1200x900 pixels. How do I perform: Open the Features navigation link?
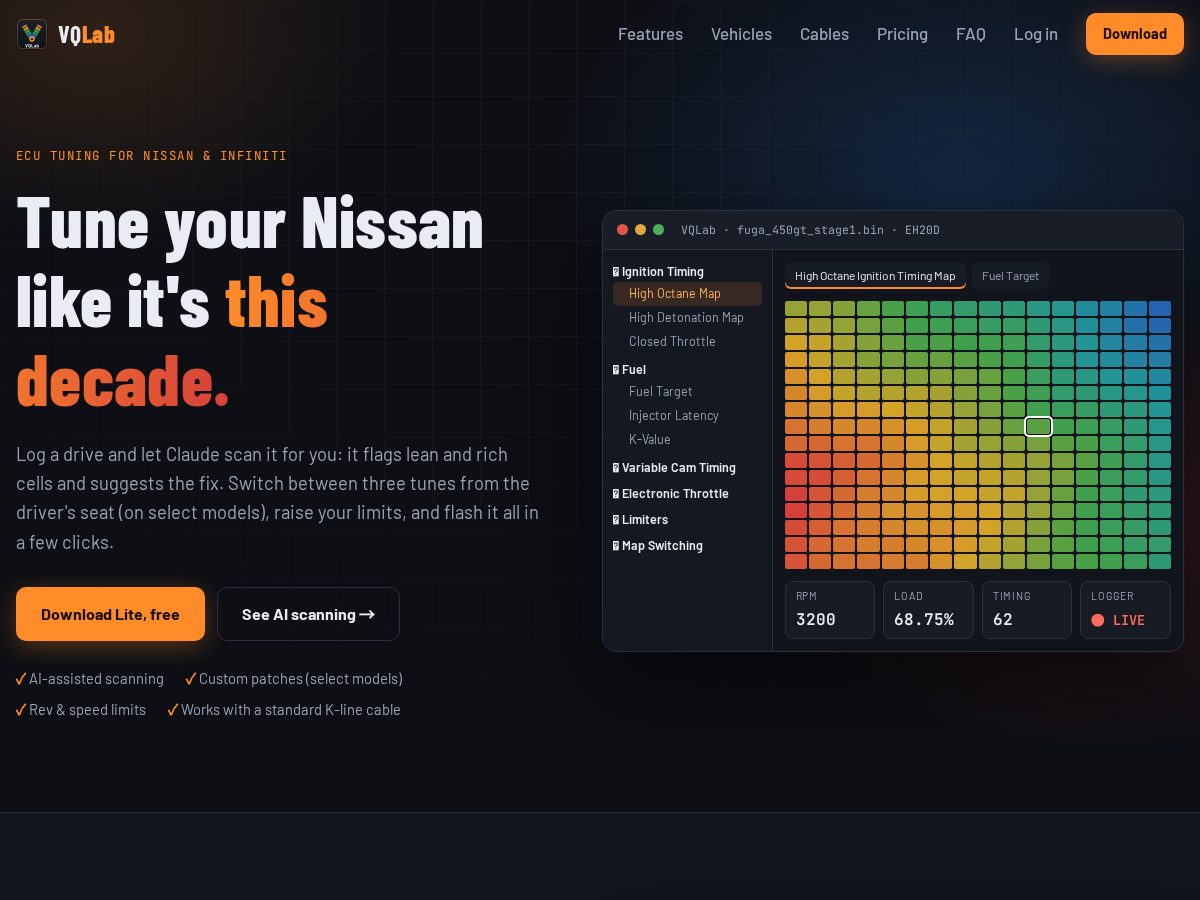click(650, 34)
